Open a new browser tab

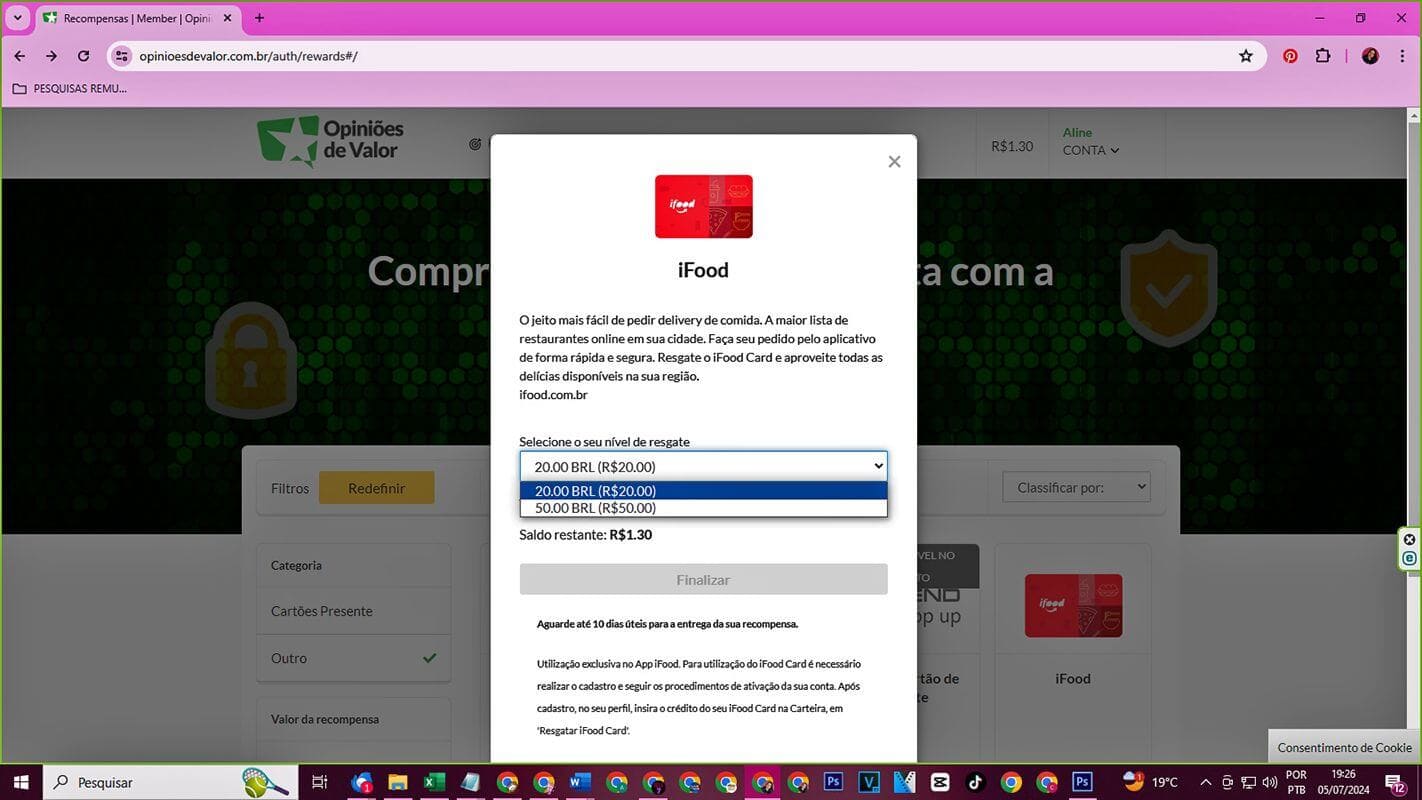click(260, 18)
